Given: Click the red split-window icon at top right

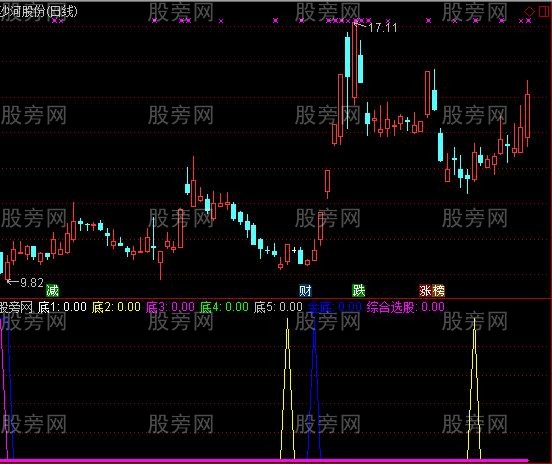Looking at the screenshot, I should pos(545,12).
